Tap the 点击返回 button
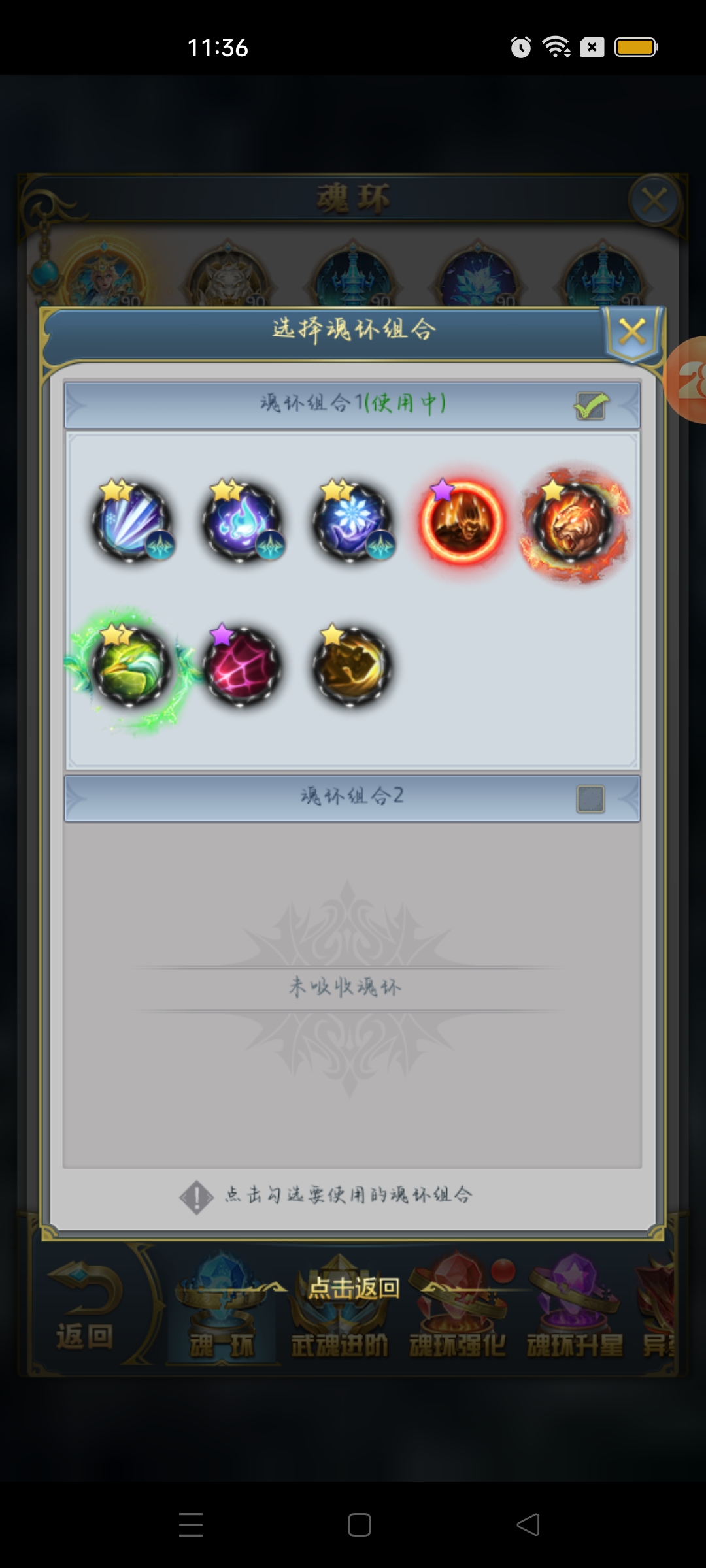 click(x=354, y=1288)
